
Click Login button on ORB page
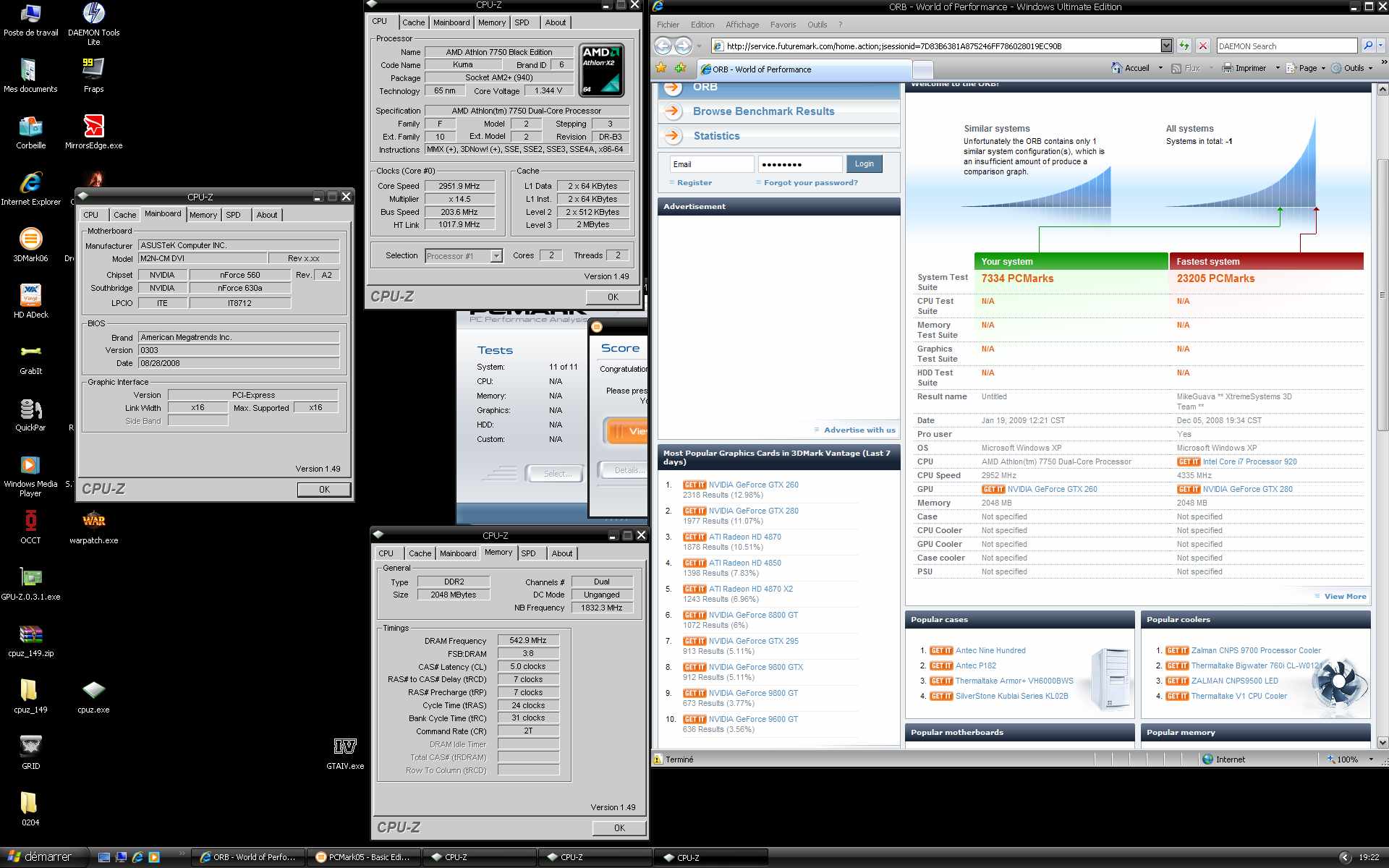tap(864, 164)
